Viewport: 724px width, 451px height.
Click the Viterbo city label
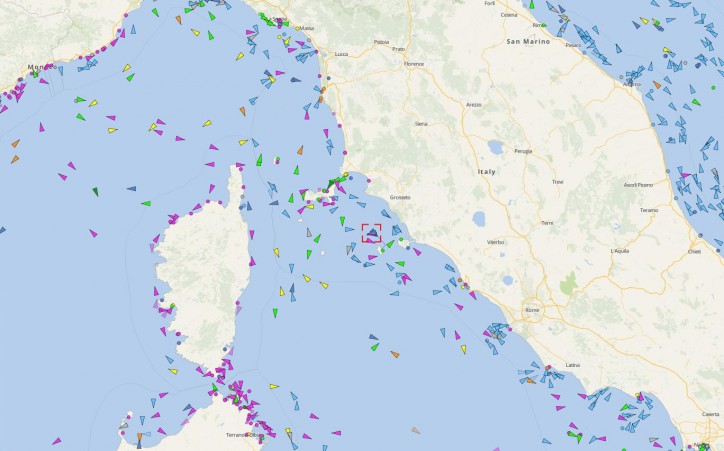click(x=495, y=242)
